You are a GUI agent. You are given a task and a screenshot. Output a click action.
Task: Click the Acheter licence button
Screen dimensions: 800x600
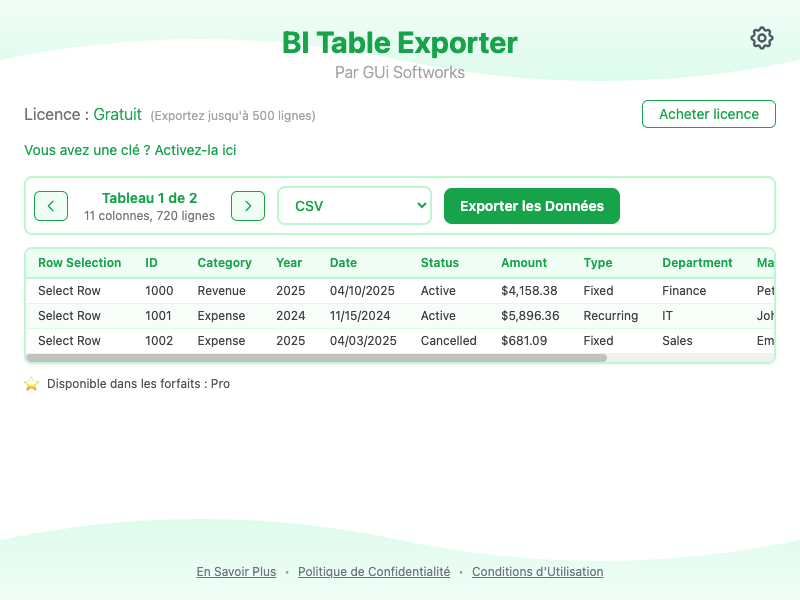pyautogui.click(x=708, y=114)
